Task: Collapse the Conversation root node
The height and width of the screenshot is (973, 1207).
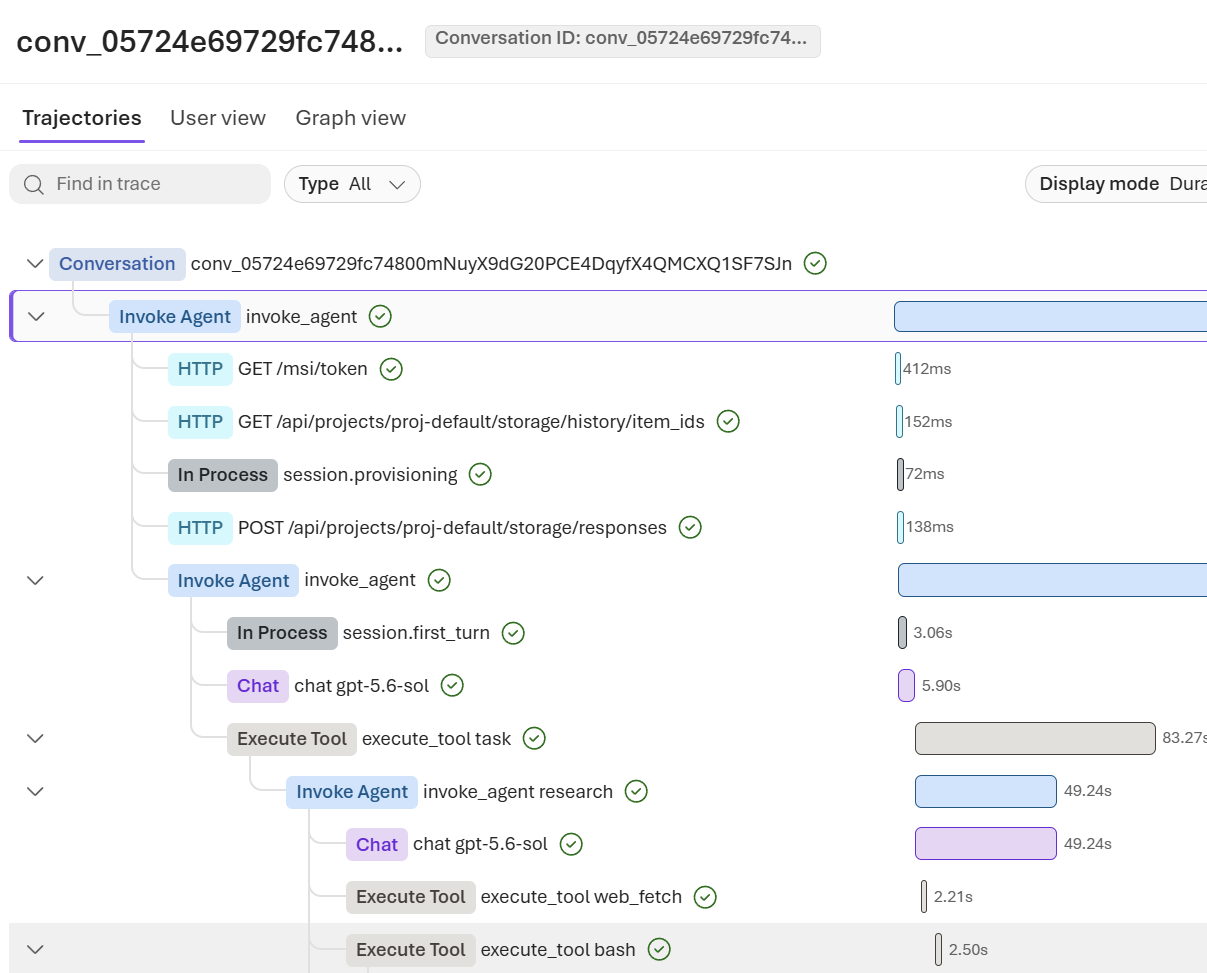Action: pos(36,264)
